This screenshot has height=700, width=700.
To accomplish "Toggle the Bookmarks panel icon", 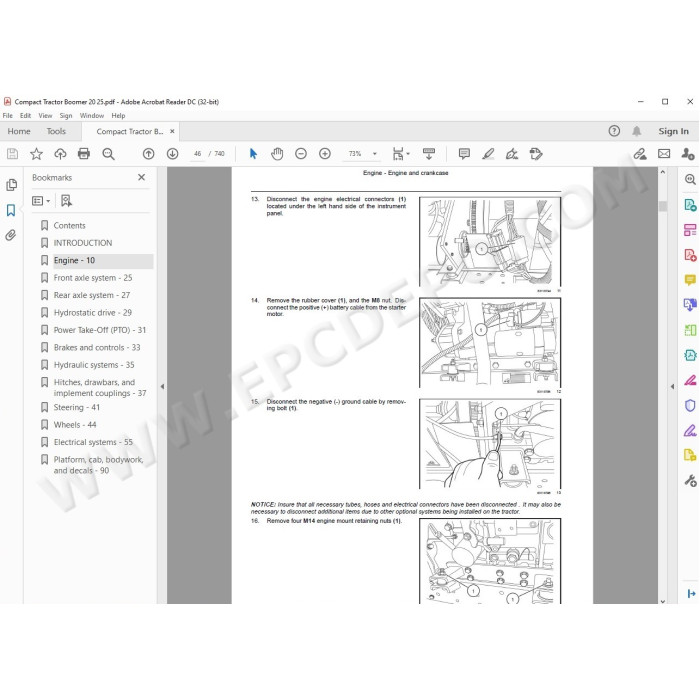I will click(11, 210).
